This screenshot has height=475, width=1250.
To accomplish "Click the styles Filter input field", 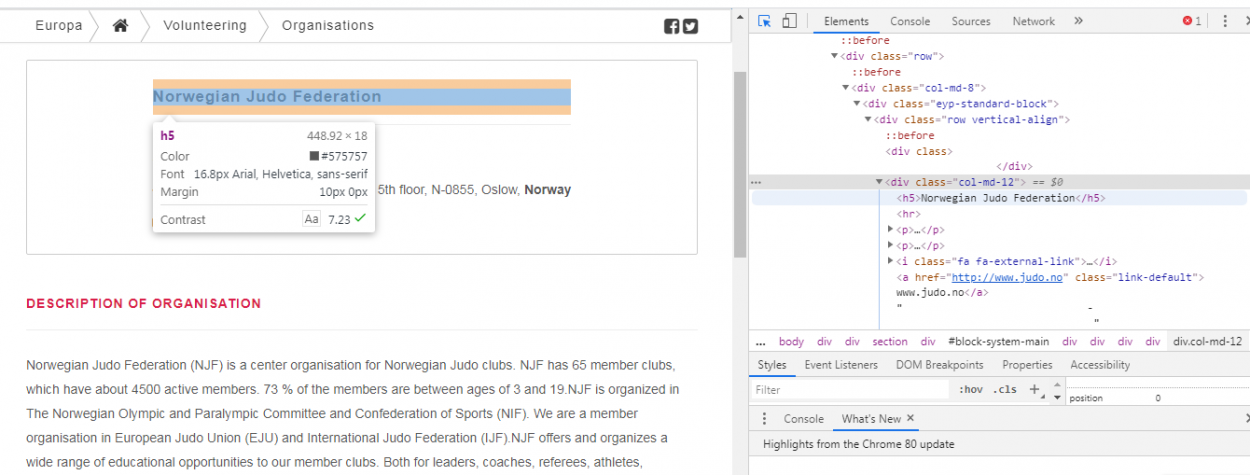I will [x=850, y=390].
